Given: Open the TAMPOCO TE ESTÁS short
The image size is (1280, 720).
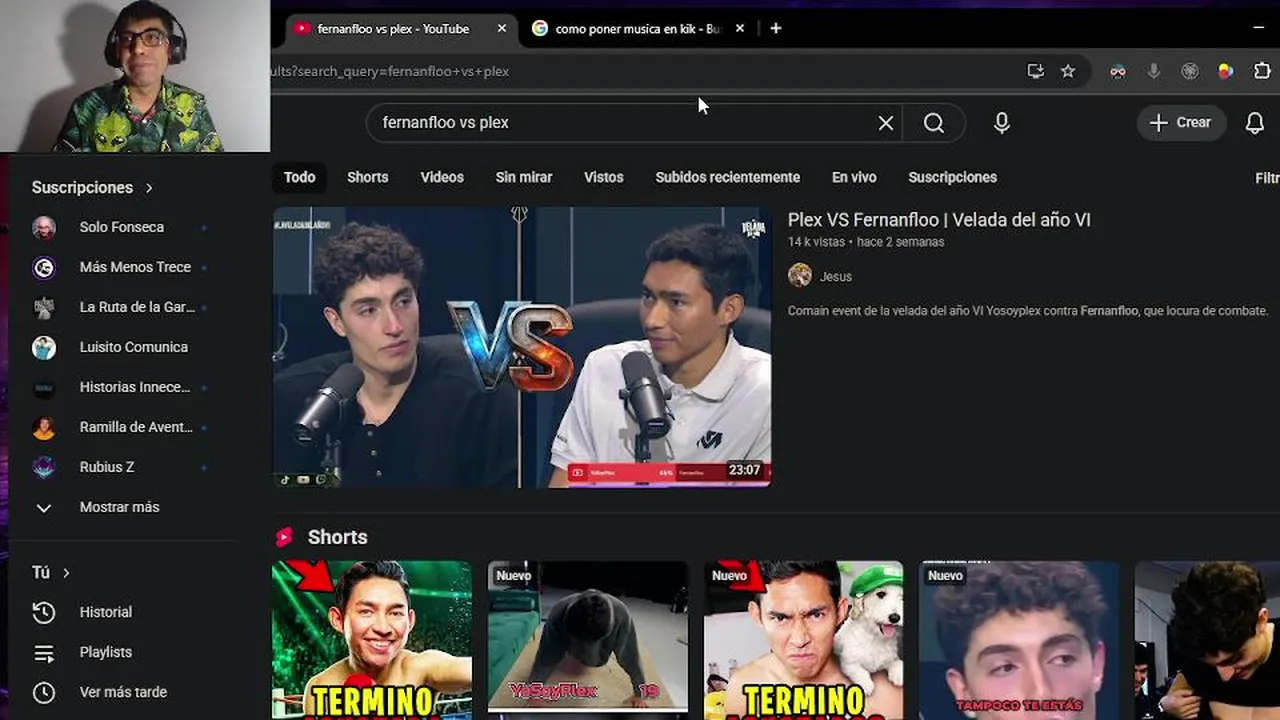Looking at the screenshot, I should tap(1020, 640).
